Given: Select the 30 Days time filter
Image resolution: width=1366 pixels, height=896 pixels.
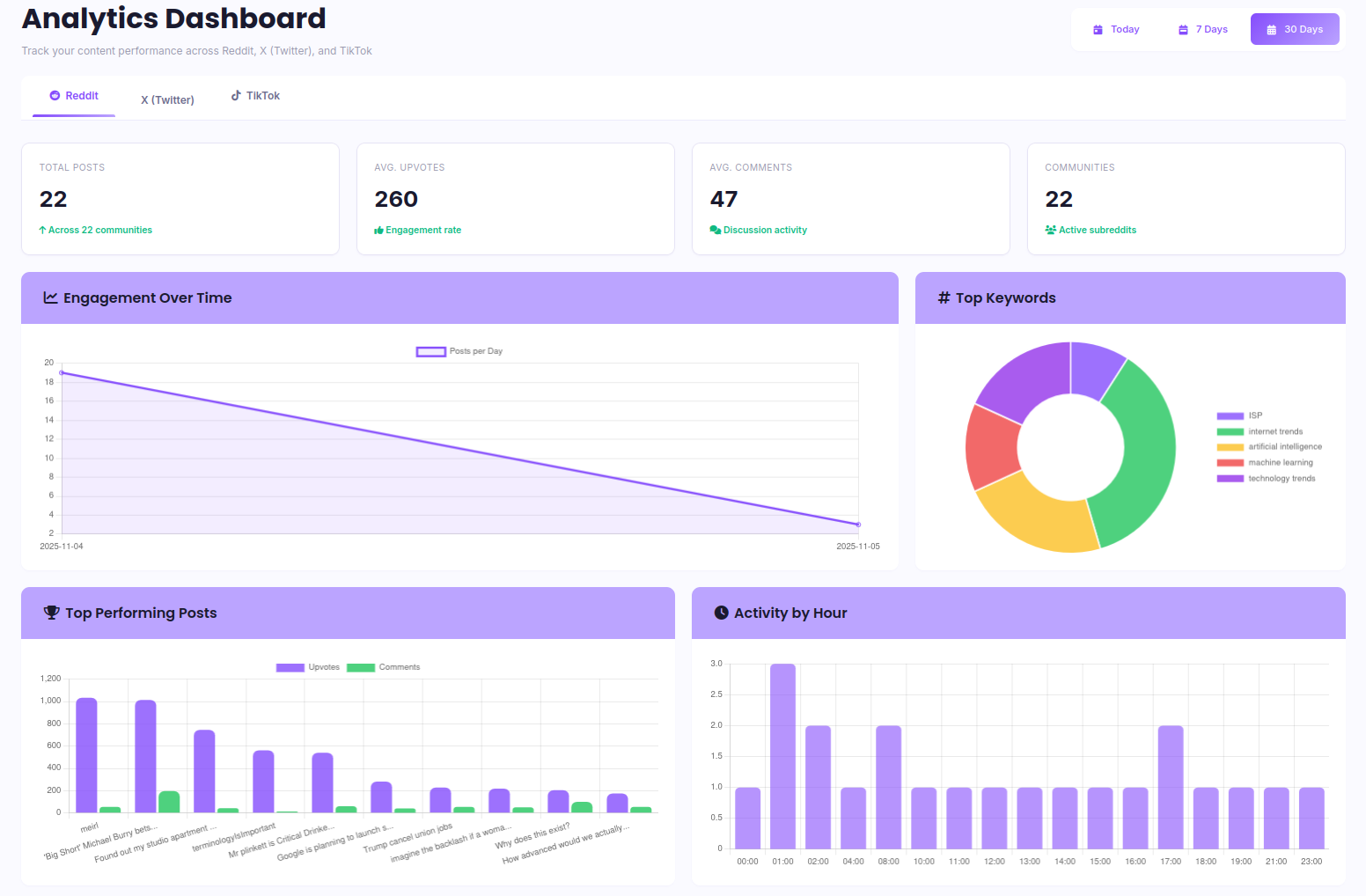Looking at the screenshot, I should (x=1295, y=28).
